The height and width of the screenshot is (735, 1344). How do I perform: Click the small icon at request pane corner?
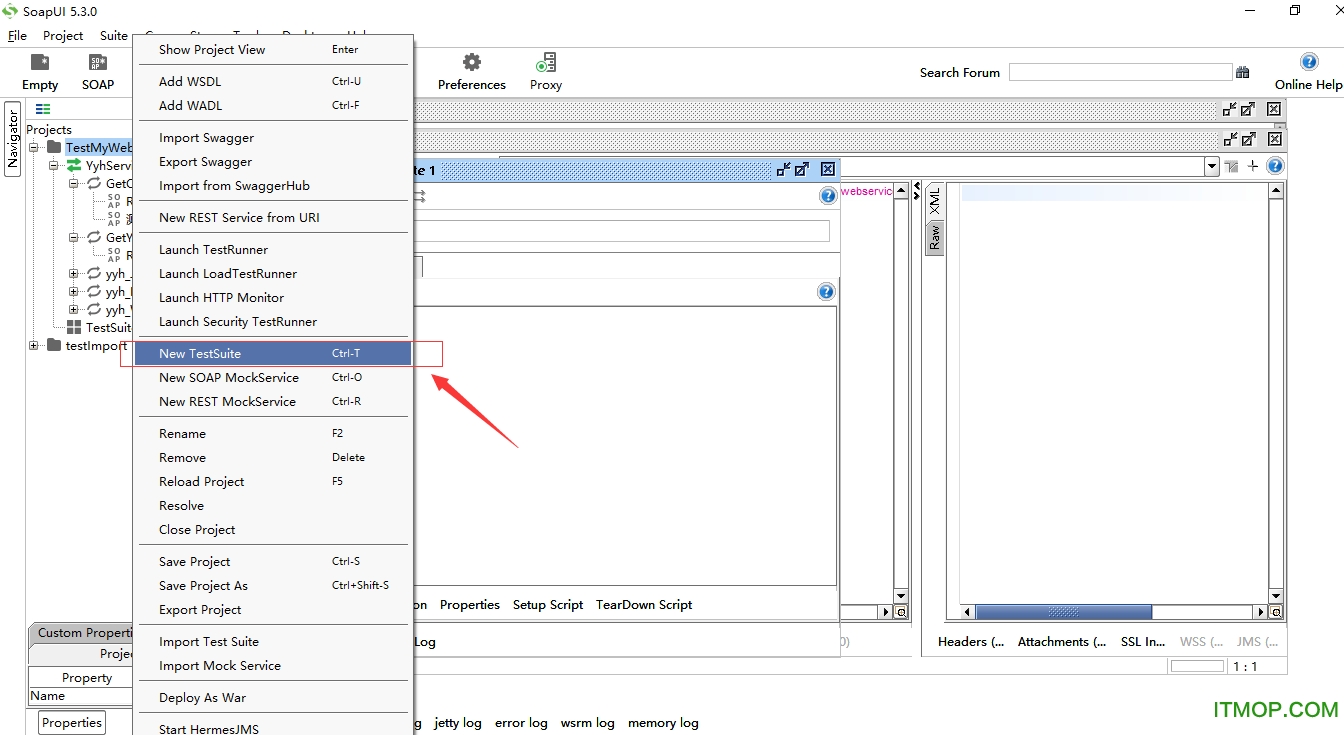click(901, 612)
